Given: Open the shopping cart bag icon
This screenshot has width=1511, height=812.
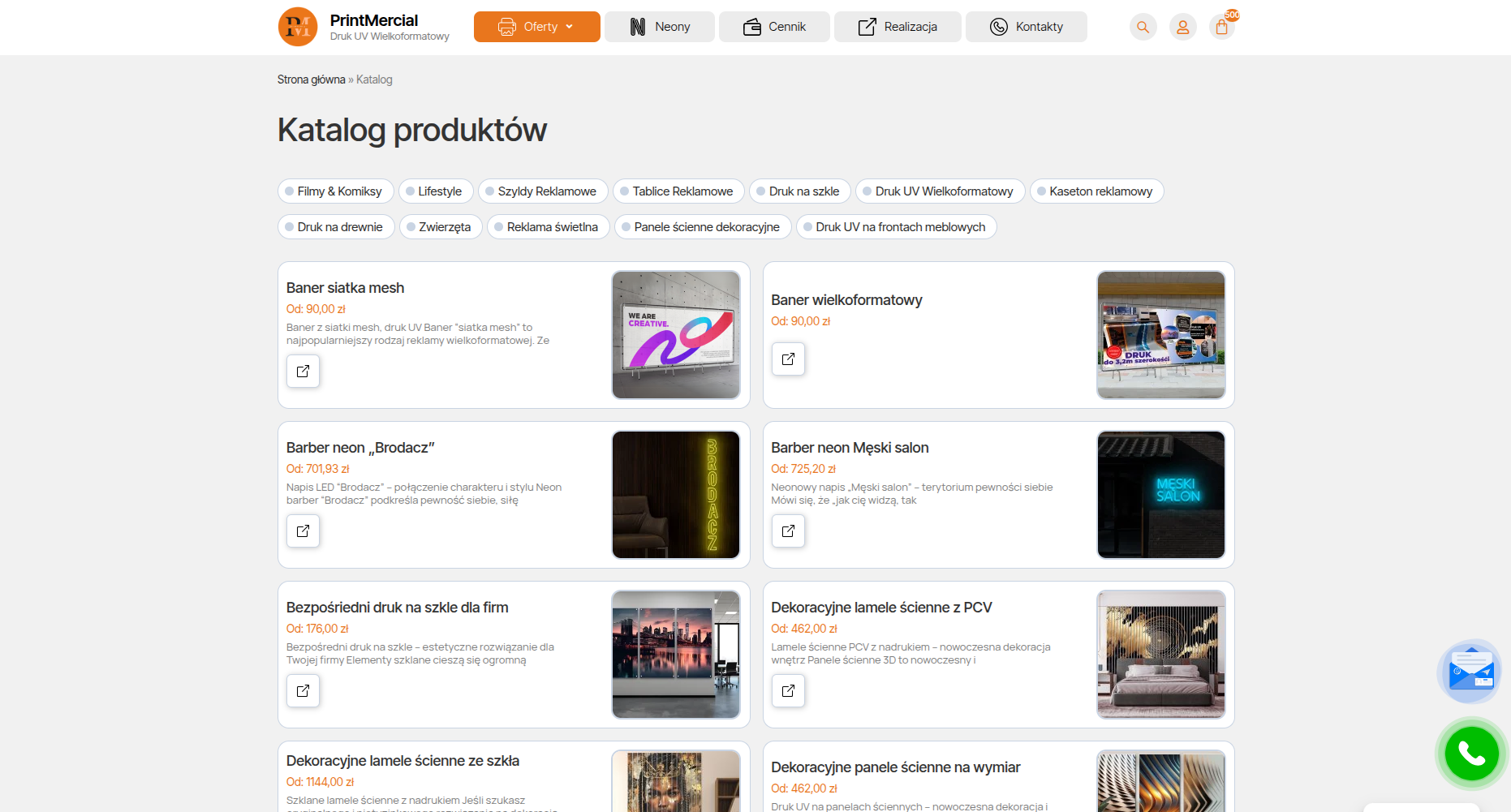Looking at the screenshot, I should point(1221,27).
